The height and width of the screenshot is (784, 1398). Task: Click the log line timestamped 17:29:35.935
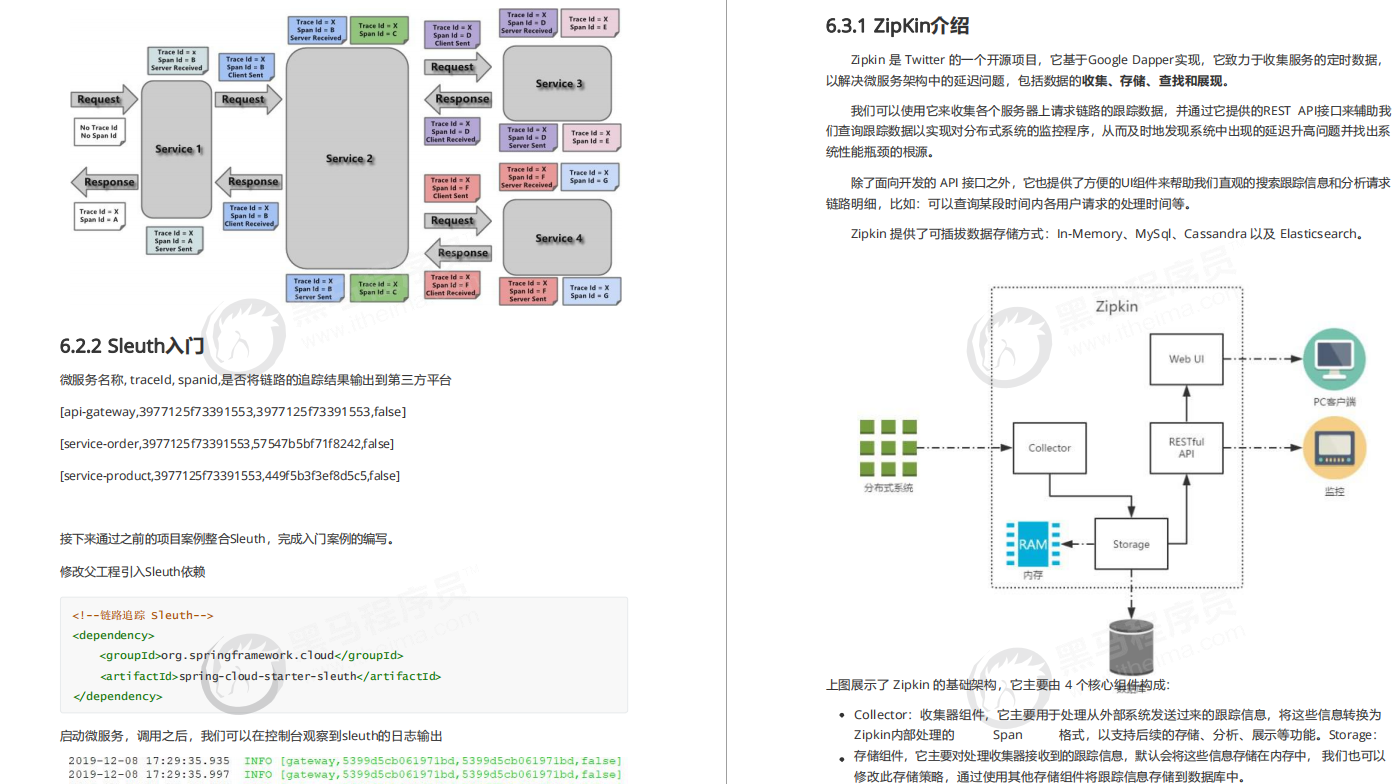click(345, 761)
